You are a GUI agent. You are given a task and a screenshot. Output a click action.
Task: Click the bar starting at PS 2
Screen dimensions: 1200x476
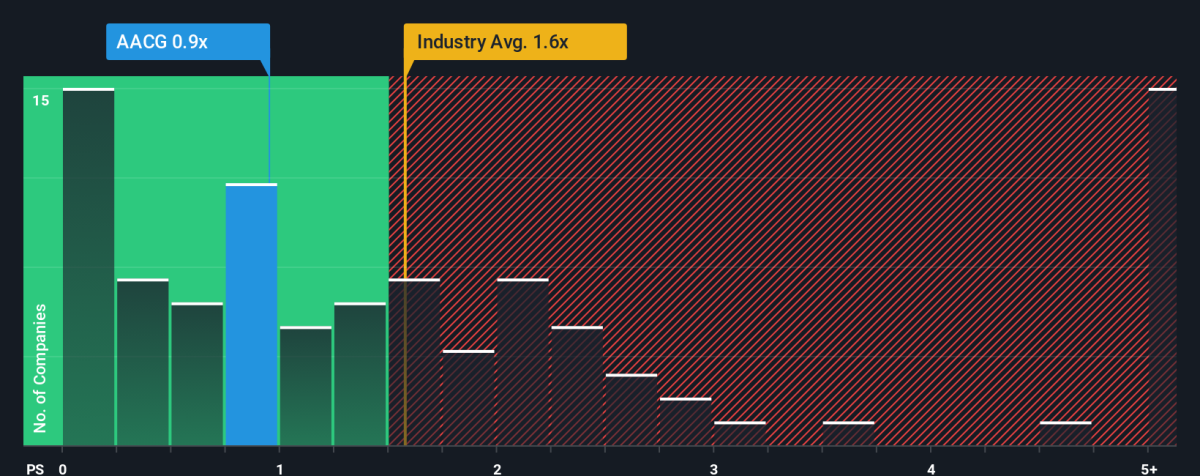click(x=523, y=362)
